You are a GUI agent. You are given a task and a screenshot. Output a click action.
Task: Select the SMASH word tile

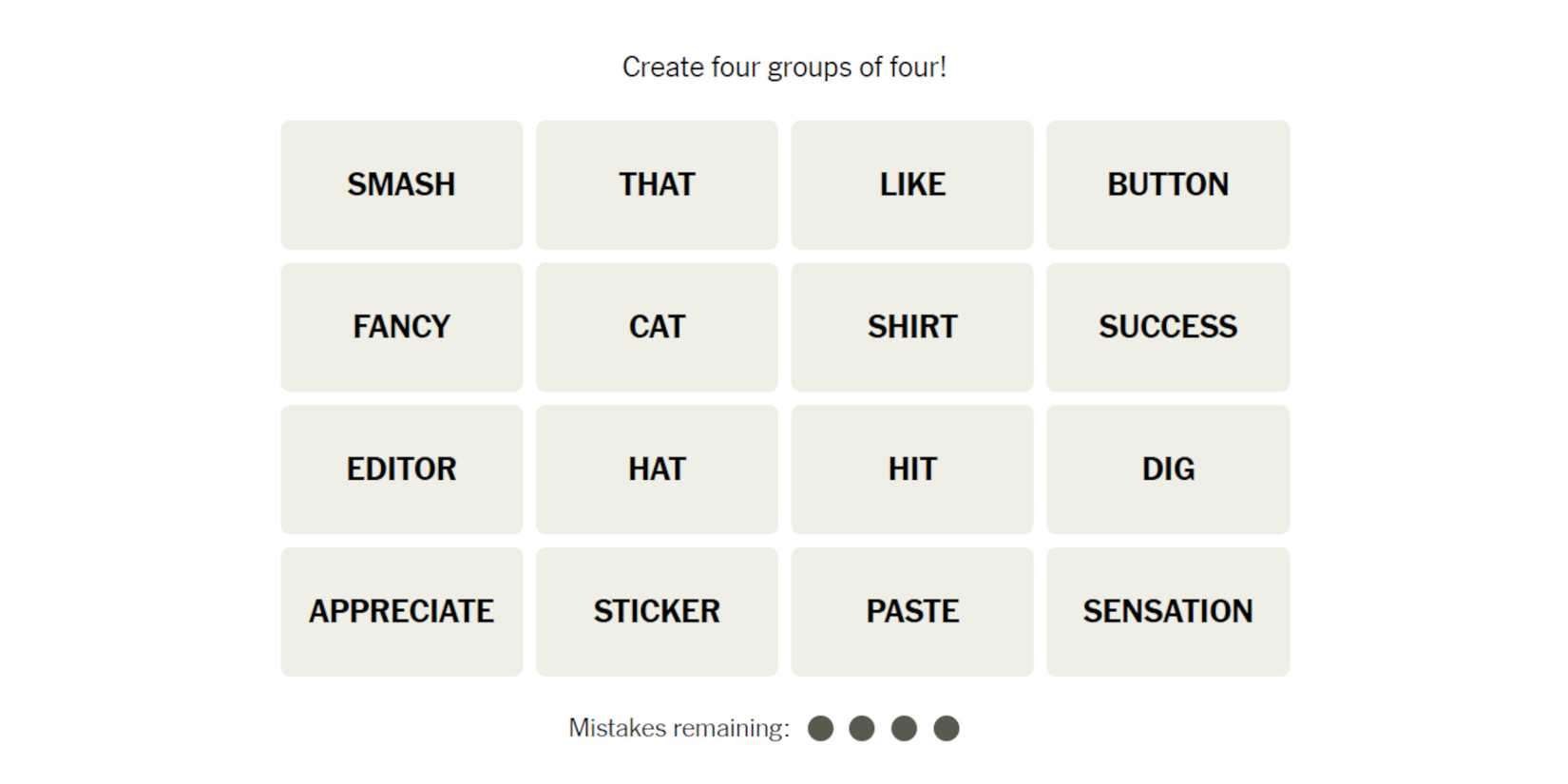[401, 184]
